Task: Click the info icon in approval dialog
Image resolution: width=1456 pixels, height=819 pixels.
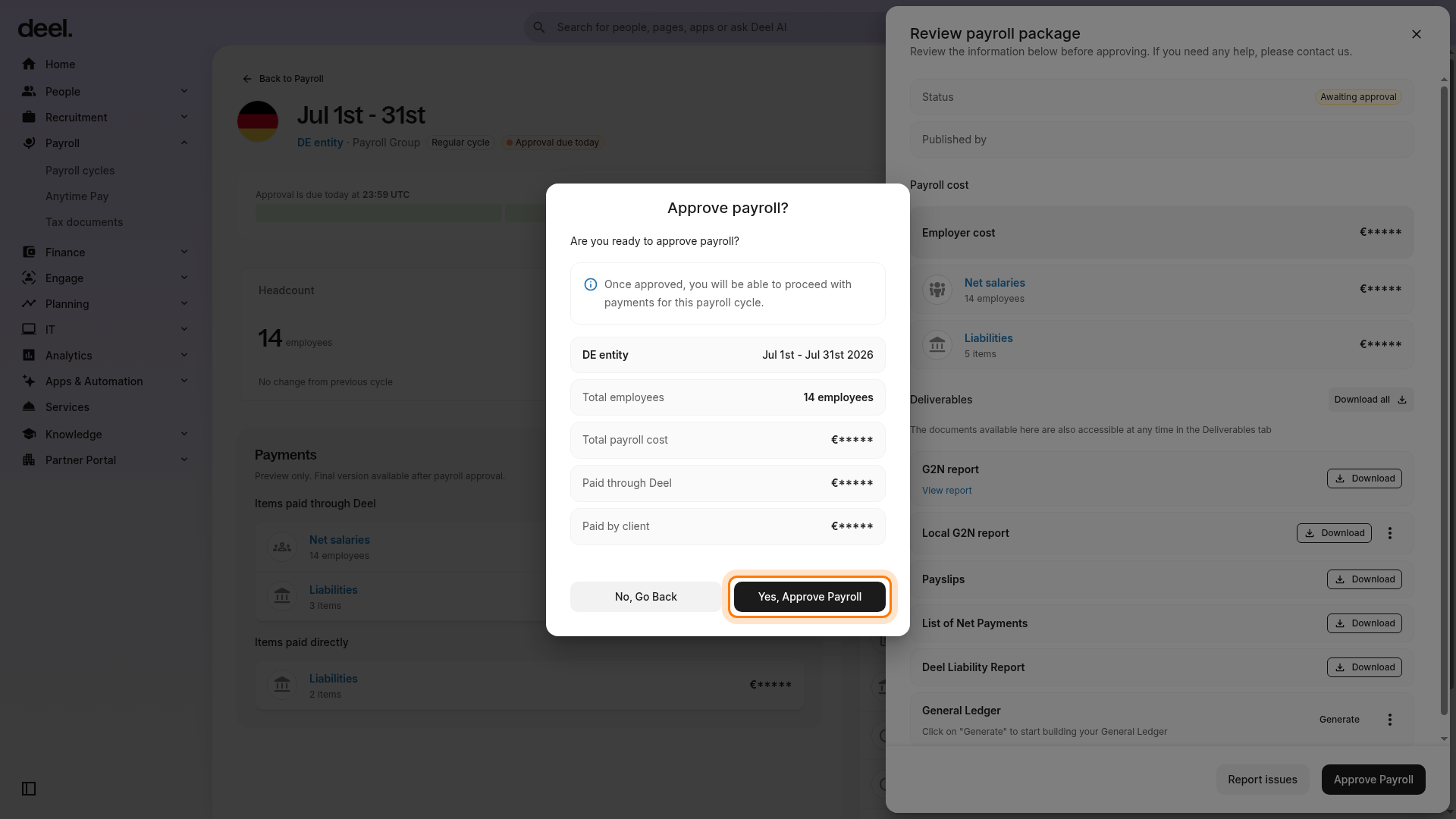Action: pos(590,284)
